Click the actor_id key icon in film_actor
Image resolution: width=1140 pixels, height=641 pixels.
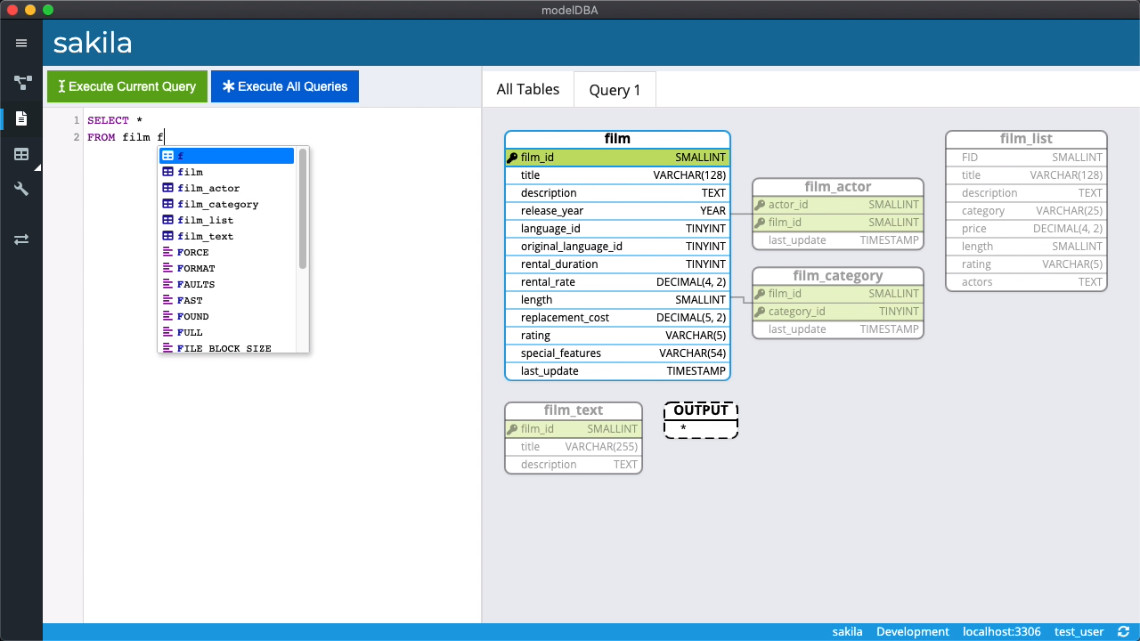pos(760,205)
